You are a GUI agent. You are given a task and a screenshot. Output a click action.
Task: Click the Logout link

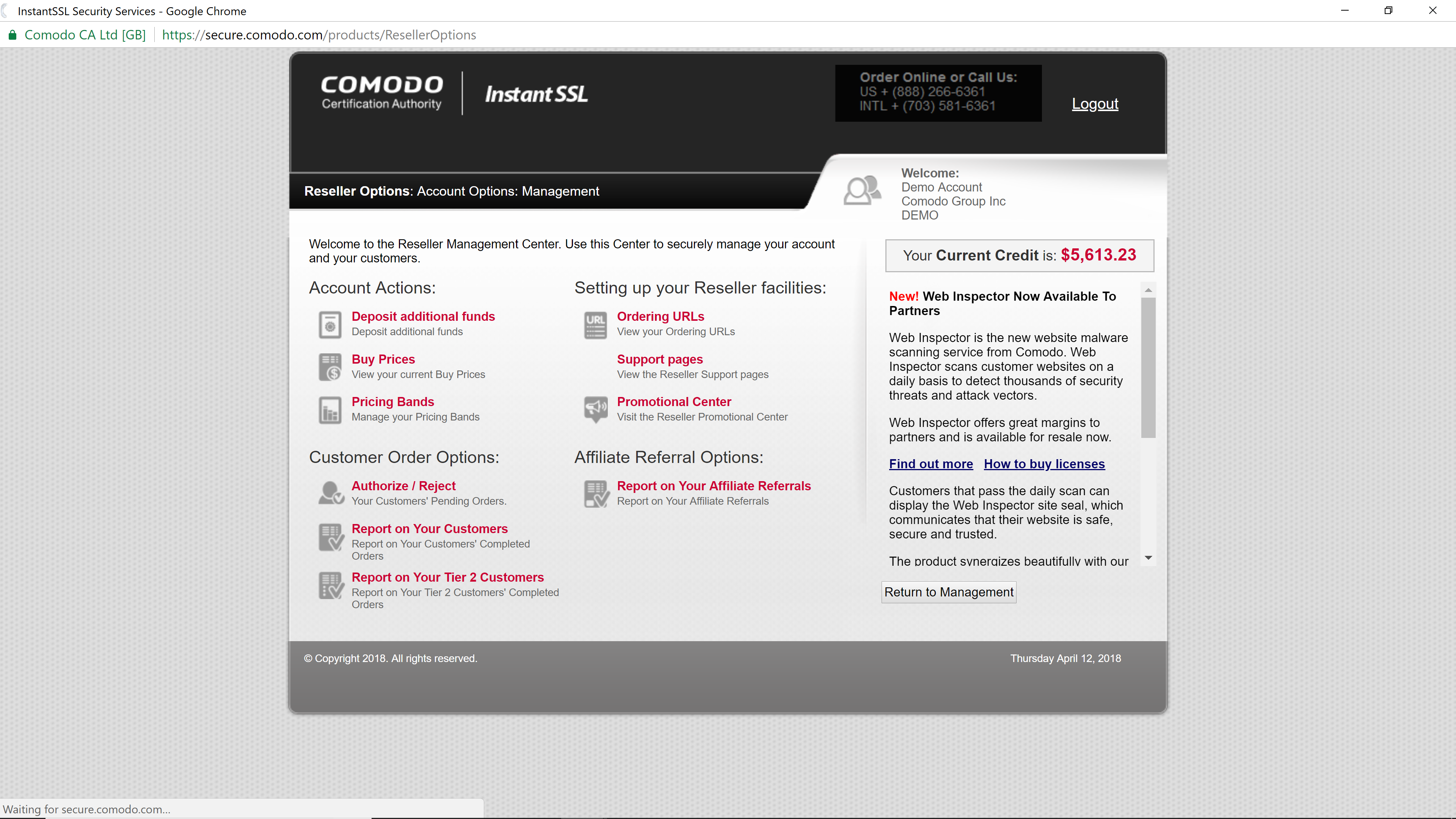tap(1095, 104)
